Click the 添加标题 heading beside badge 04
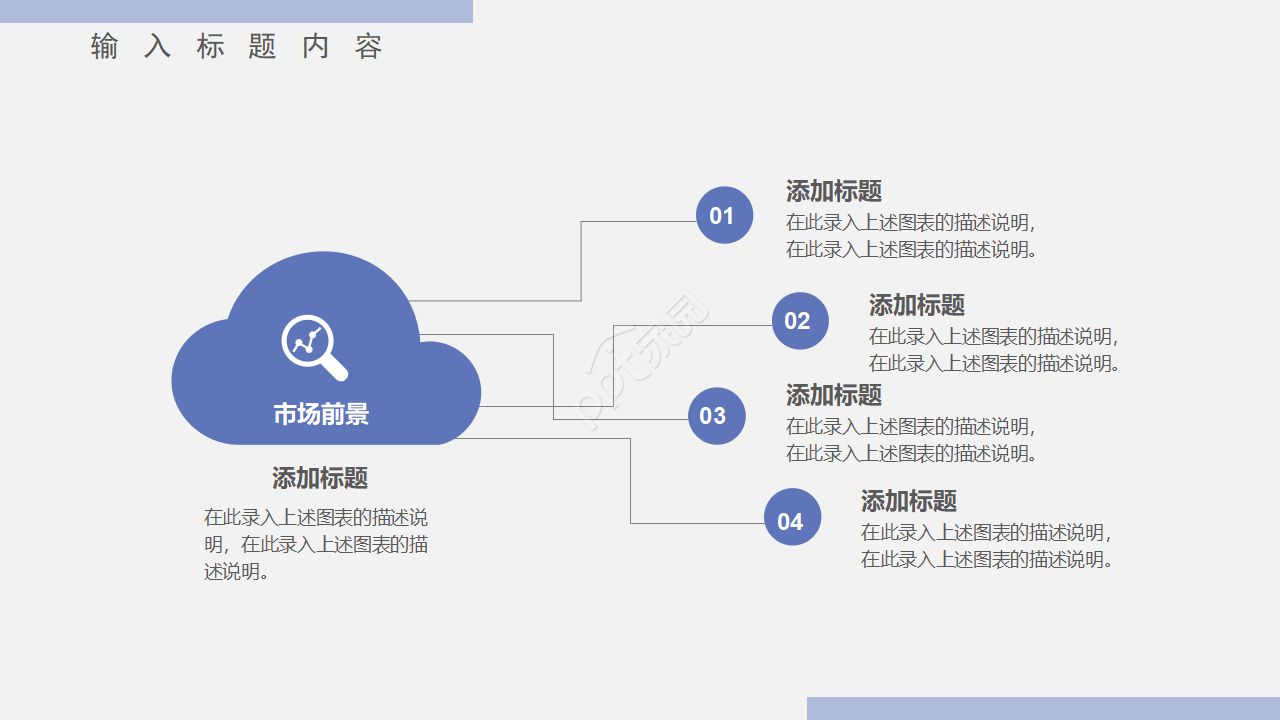Image resolution: width=1280 pixels, height=720 pixels. 910,500
